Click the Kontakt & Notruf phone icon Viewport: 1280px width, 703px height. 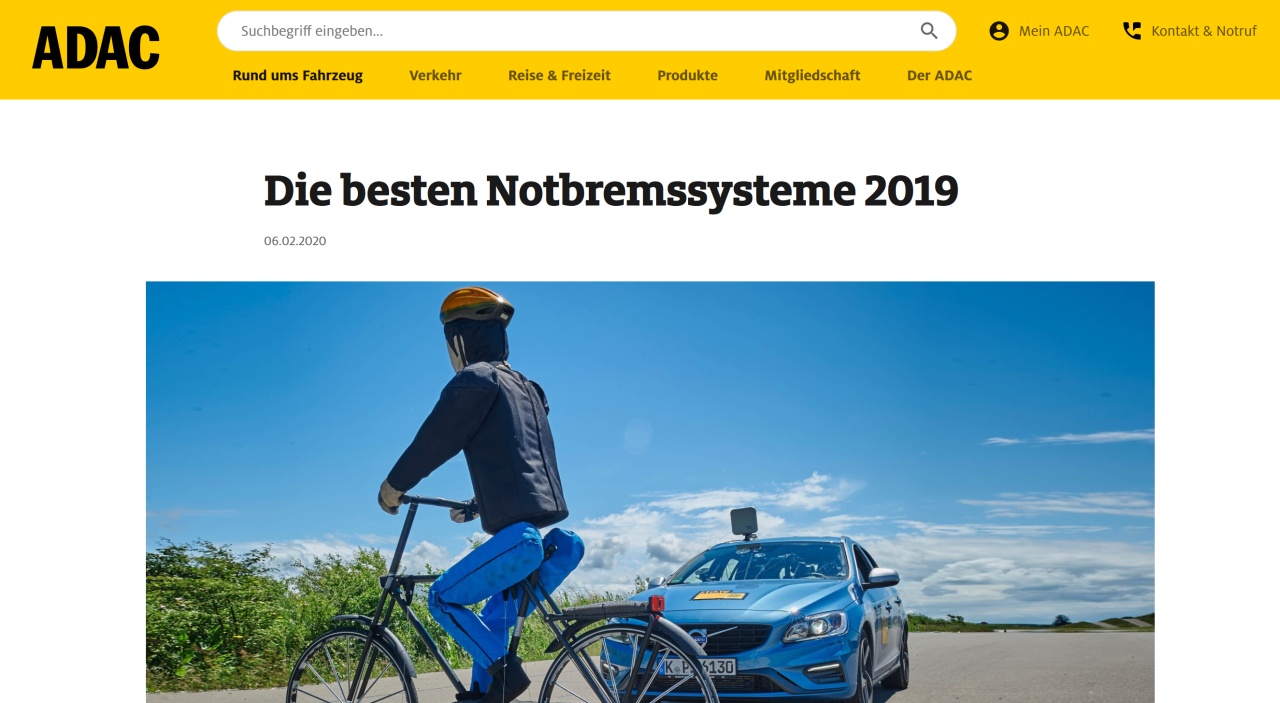tap(1132, 31)
